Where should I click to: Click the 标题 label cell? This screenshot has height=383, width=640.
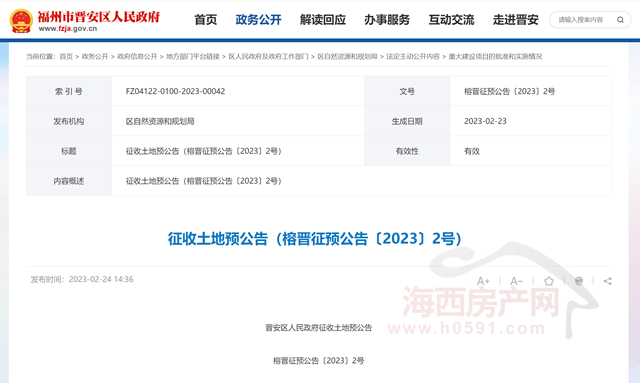coord(69,151)
